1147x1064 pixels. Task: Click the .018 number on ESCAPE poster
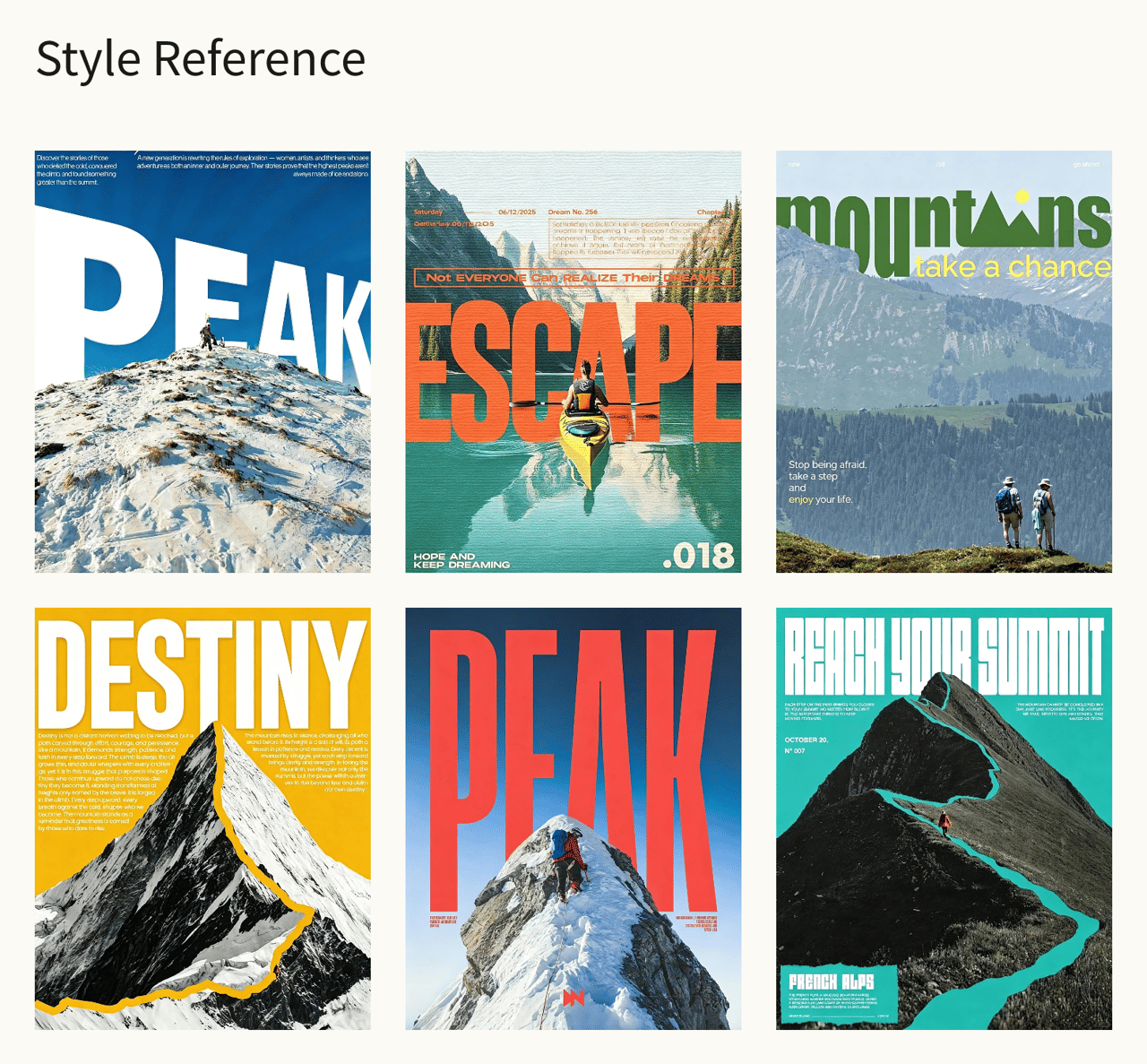699,557
